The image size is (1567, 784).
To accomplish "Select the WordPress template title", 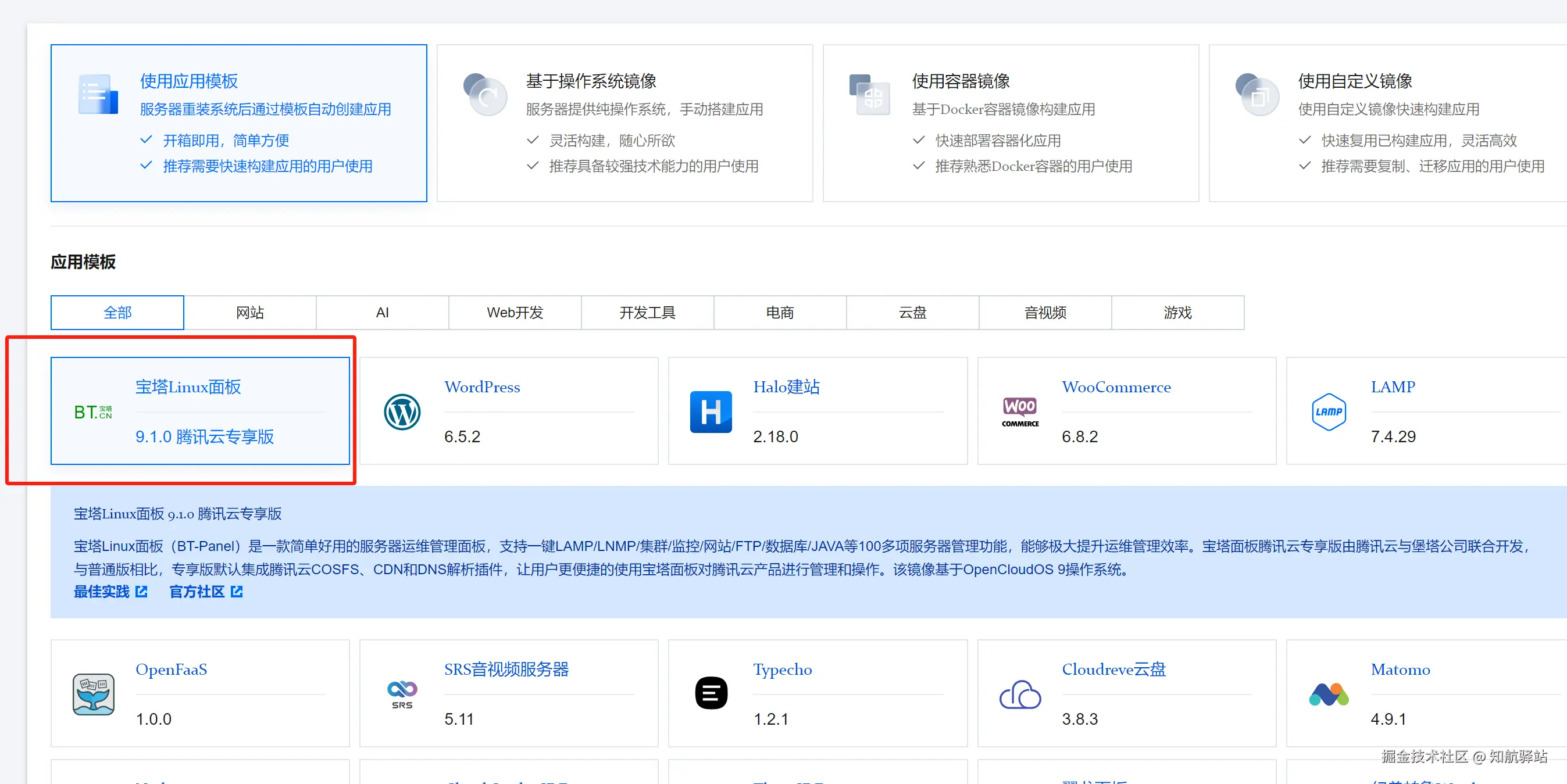I will [482, 387].
